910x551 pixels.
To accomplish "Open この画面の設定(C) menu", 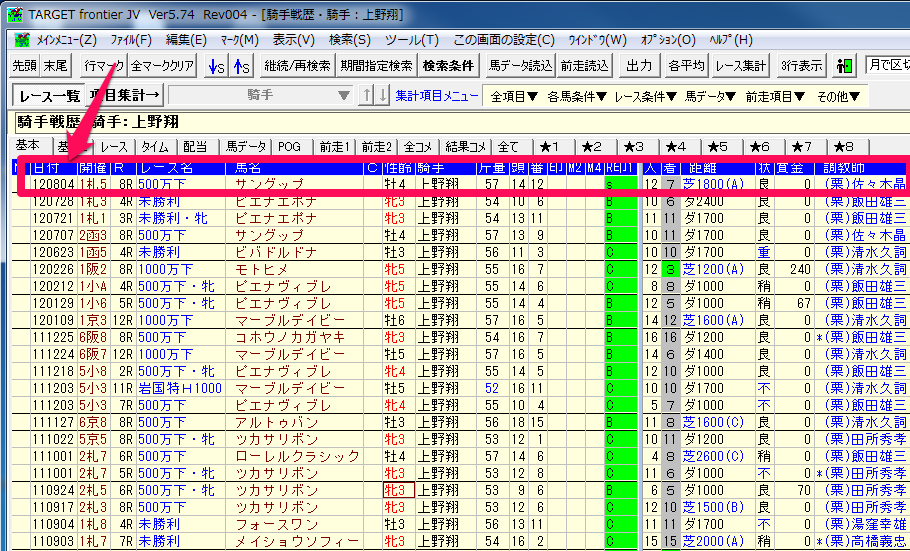I will click(x=504, y=40).
